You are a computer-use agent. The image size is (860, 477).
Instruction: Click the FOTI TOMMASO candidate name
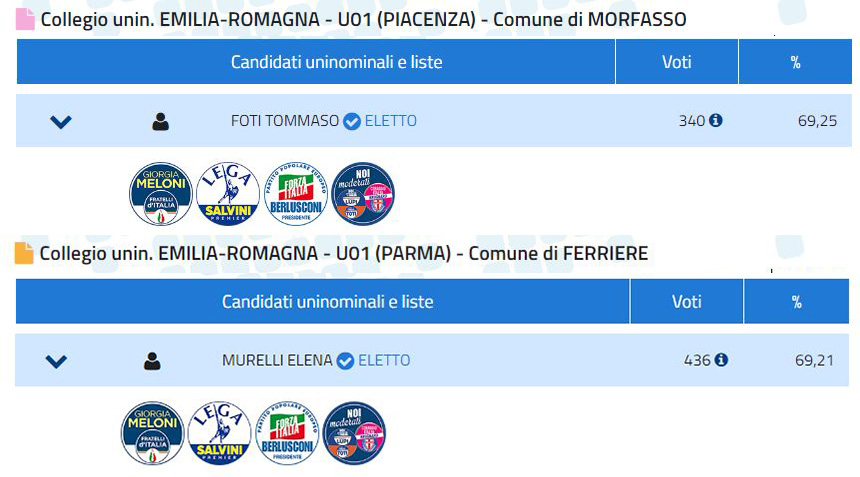click(x=285, y=121)
